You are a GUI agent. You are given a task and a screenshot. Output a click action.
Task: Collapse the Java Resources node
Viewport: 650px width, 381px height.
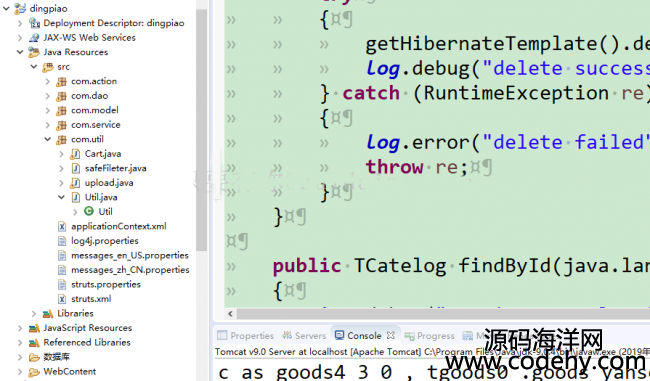(20, 52)
